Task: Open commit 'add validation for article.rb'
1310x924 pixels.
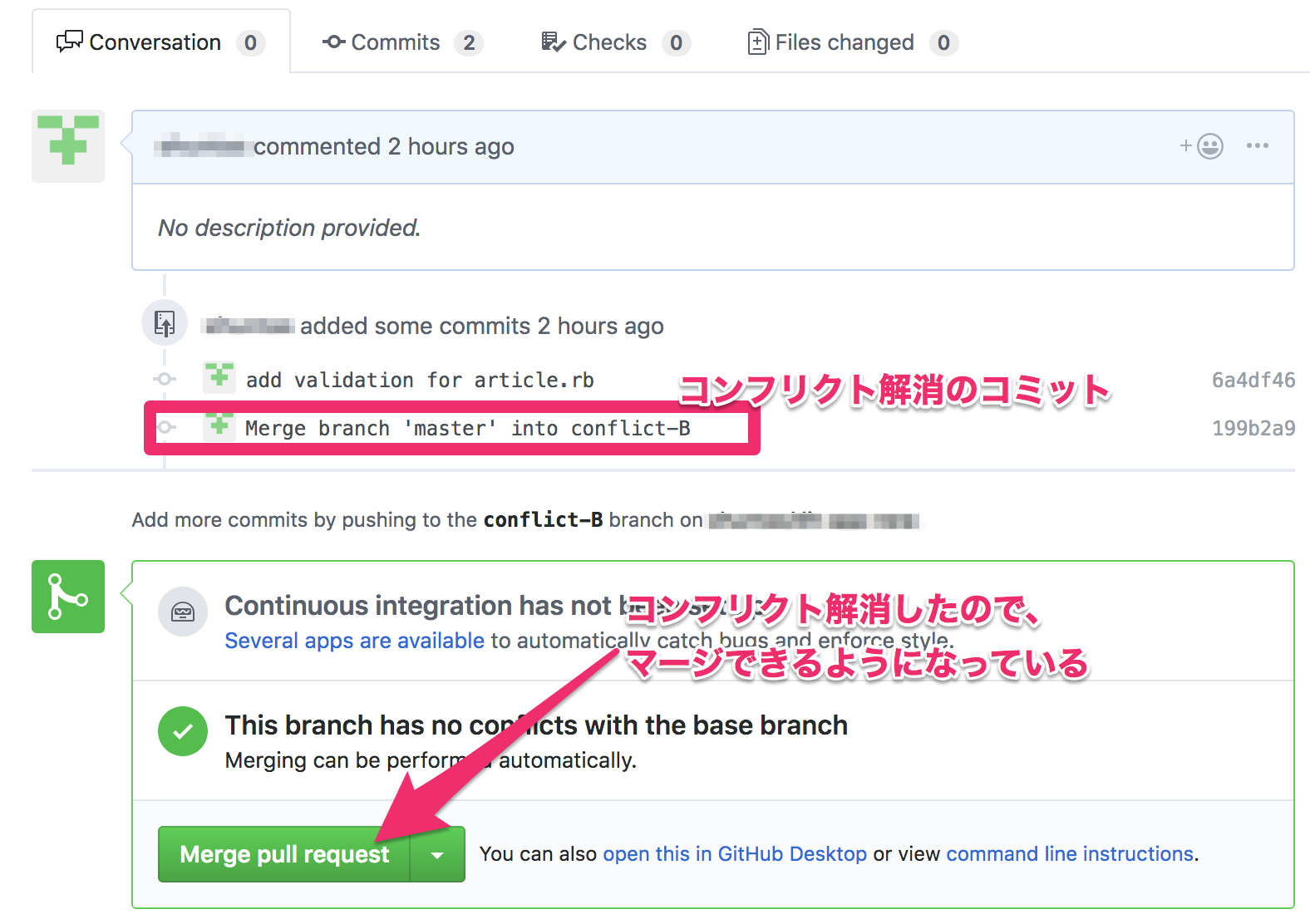Action: click(x=420, y=381)
